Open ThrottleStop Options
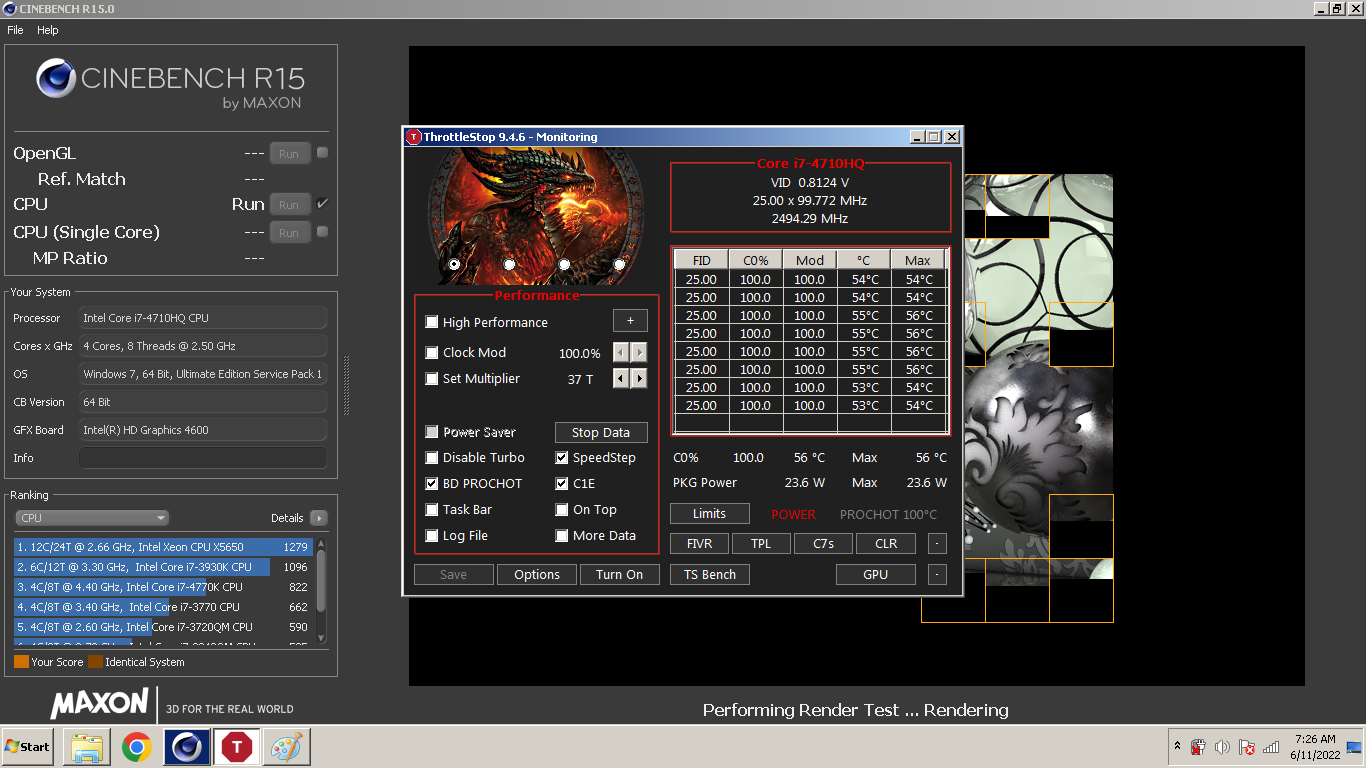Image resolution: width=1366 pixels, height=768 pixels. [x=537, y=574]
